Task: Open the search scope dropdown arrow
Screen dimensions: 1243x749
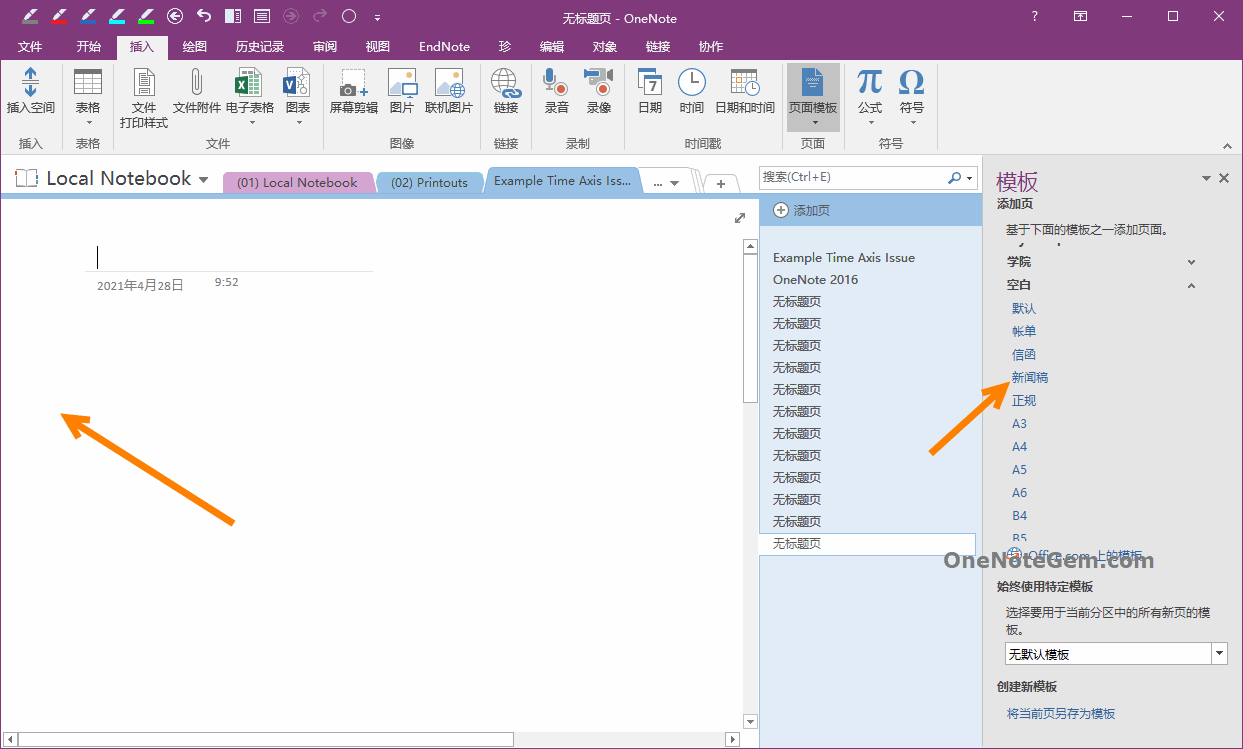Action: [x=969, y=178]
